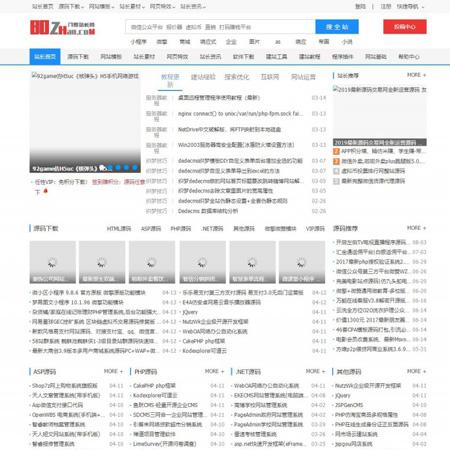Switch to the 互联网 article tab
Image resolution: width=450 pixels, height=450 pixels.
(x=270, y=77)
